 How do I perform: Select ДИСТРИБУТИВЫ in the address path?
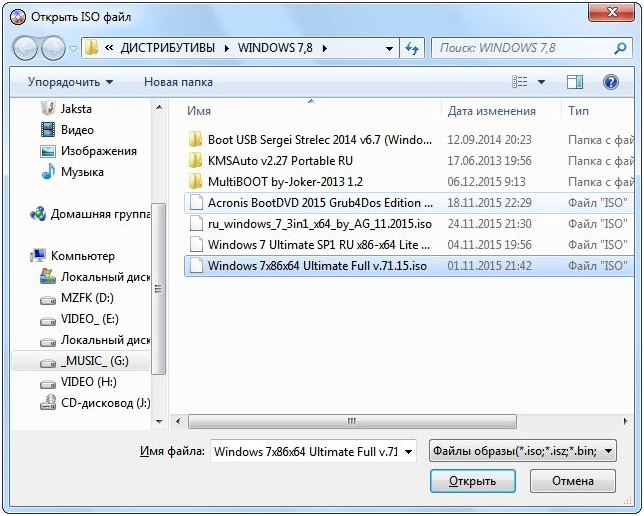168,48
